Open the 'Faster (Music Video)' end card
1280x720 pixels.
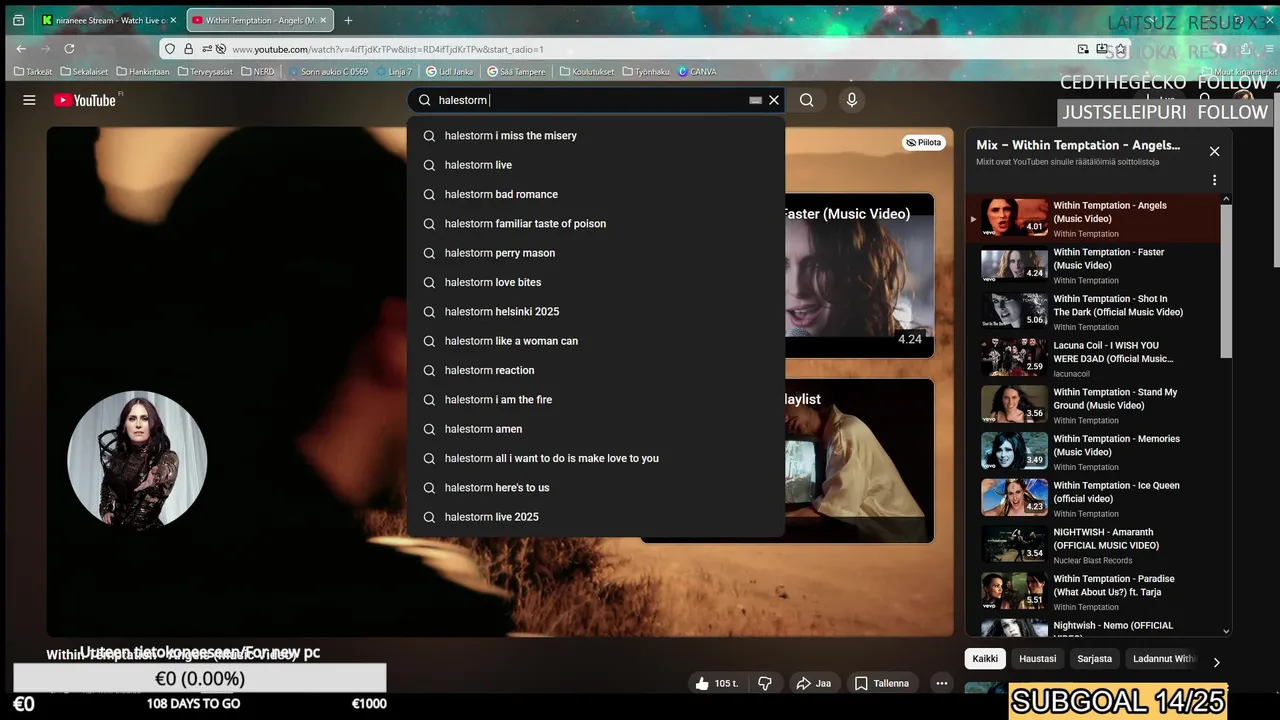pyautogui.click(x=860, y=275)
